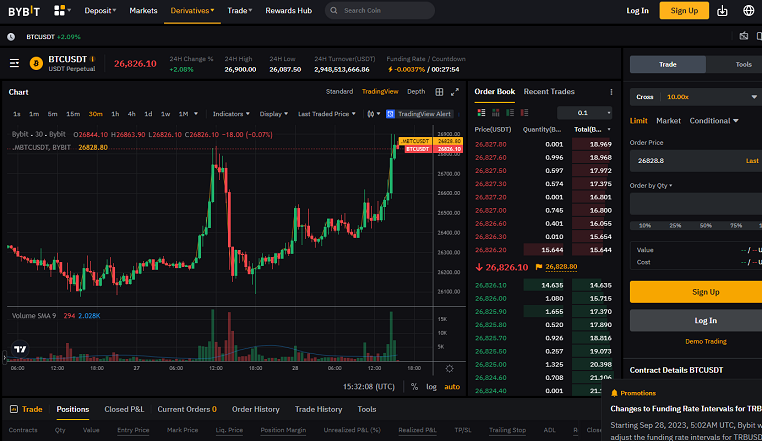Click the TradingView logo on chart
This screenshot has width=762, height=441.
pos(20,349)
